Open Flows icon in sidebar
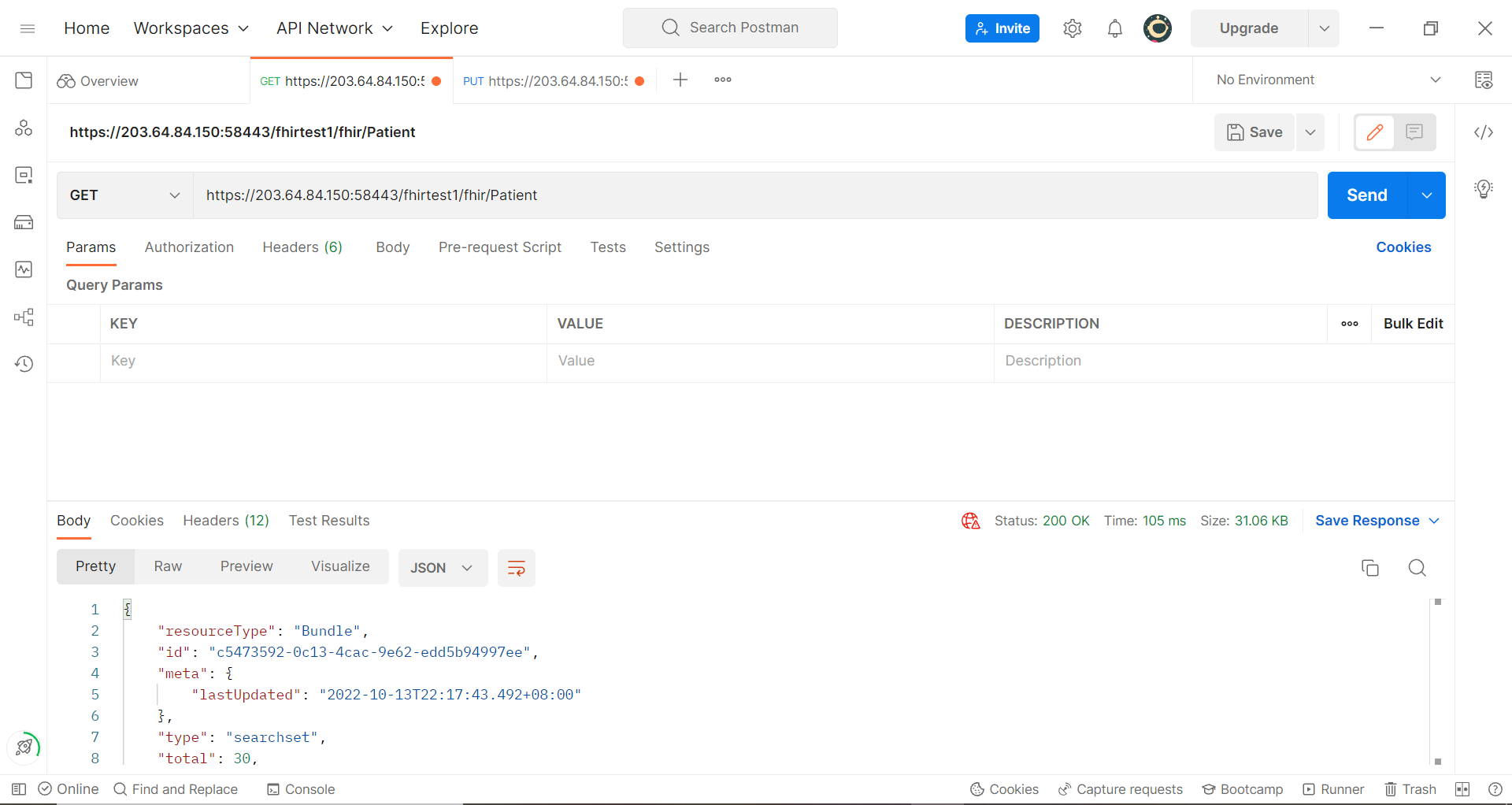The width and height of the screenshot is (1512, 805). pyautogui.click(x=24, y=317)
